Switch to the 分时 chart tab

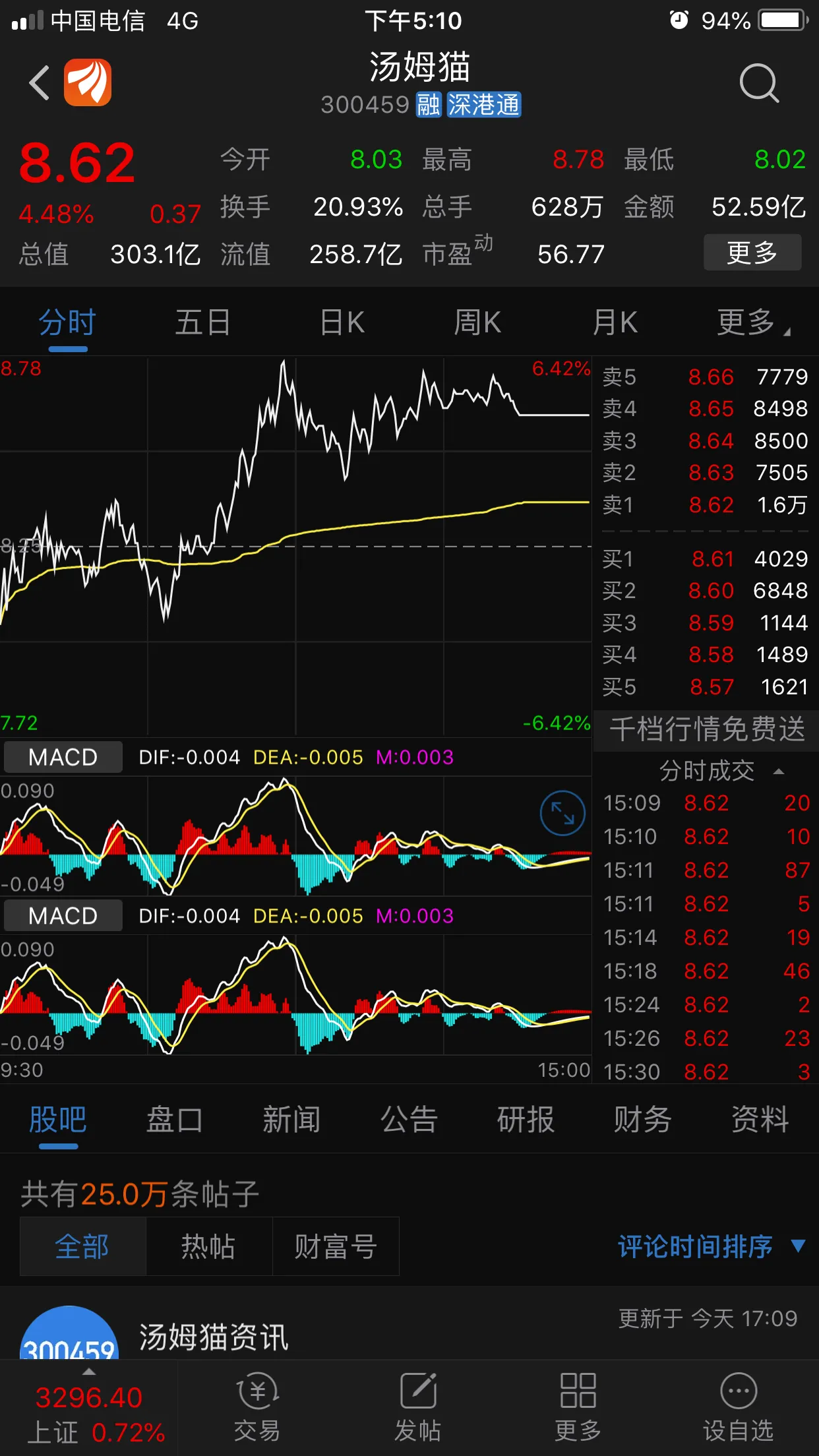[67, 323]
